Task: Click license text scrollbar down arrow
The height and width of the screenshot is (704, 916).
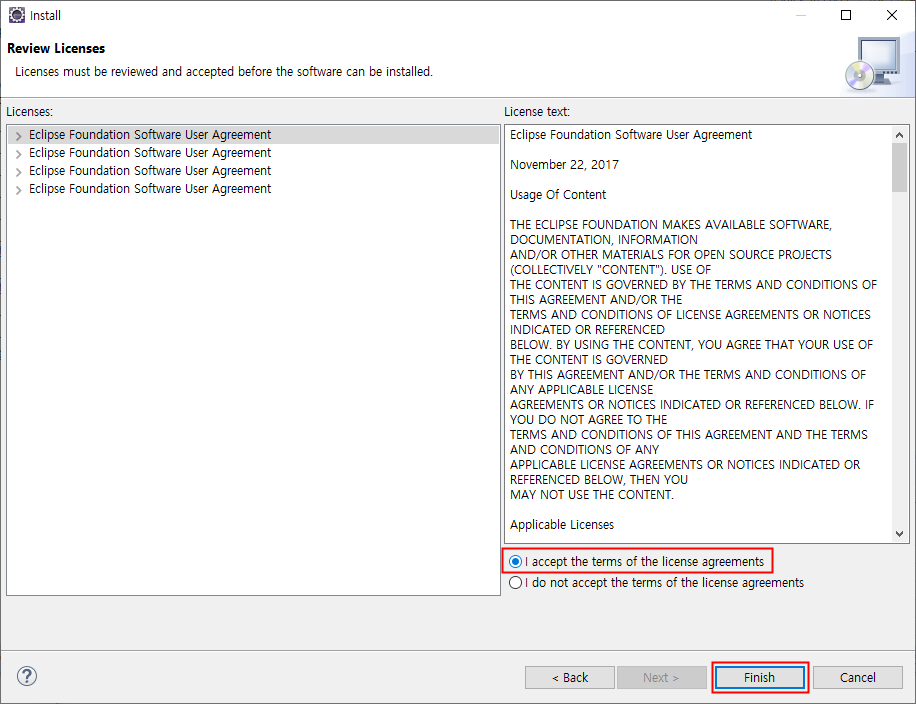Action: tap(900, 533)
